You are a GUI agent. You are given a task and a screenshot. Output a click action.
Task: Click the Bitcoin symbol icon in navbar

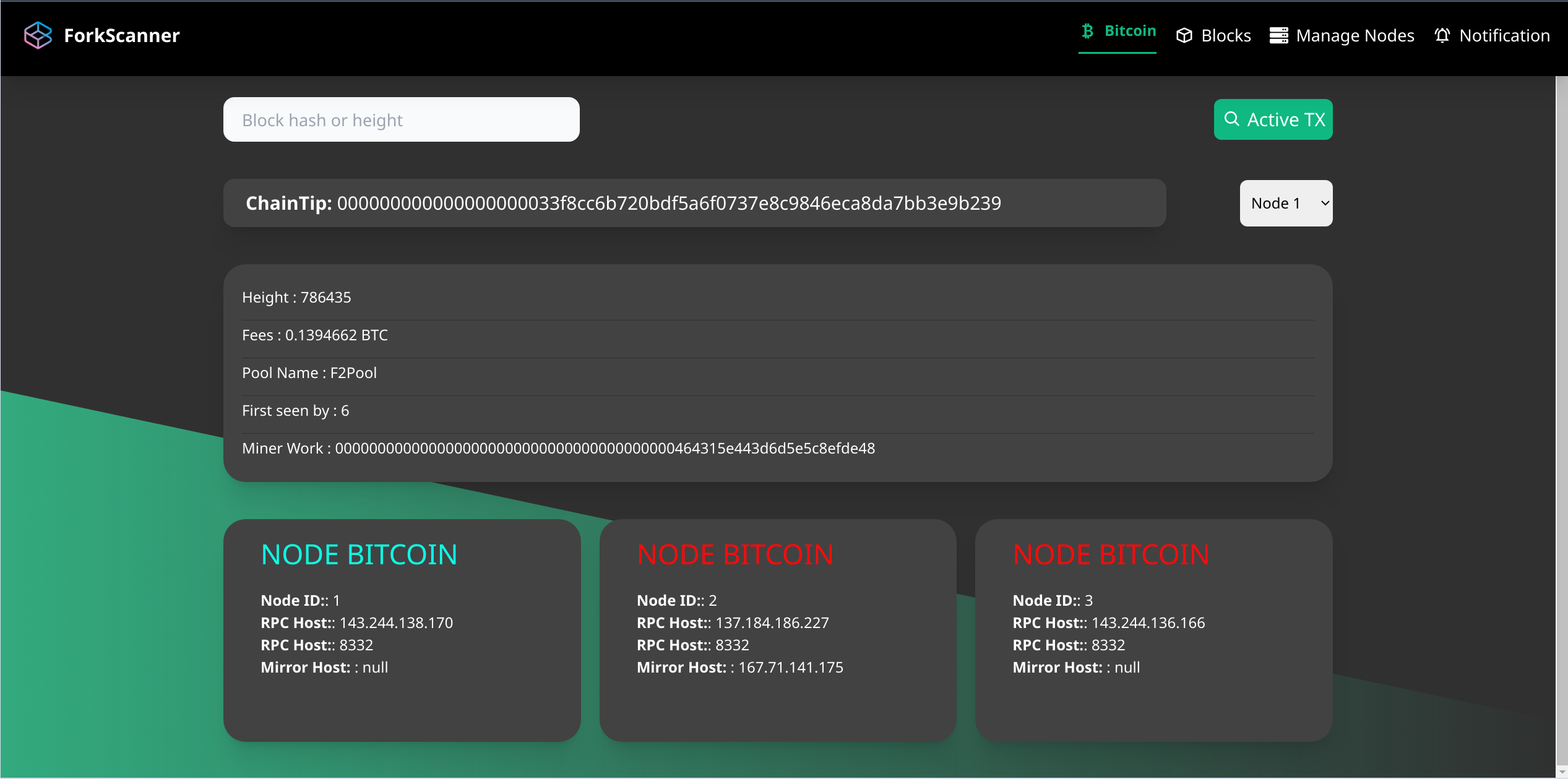click(1087, 31)
